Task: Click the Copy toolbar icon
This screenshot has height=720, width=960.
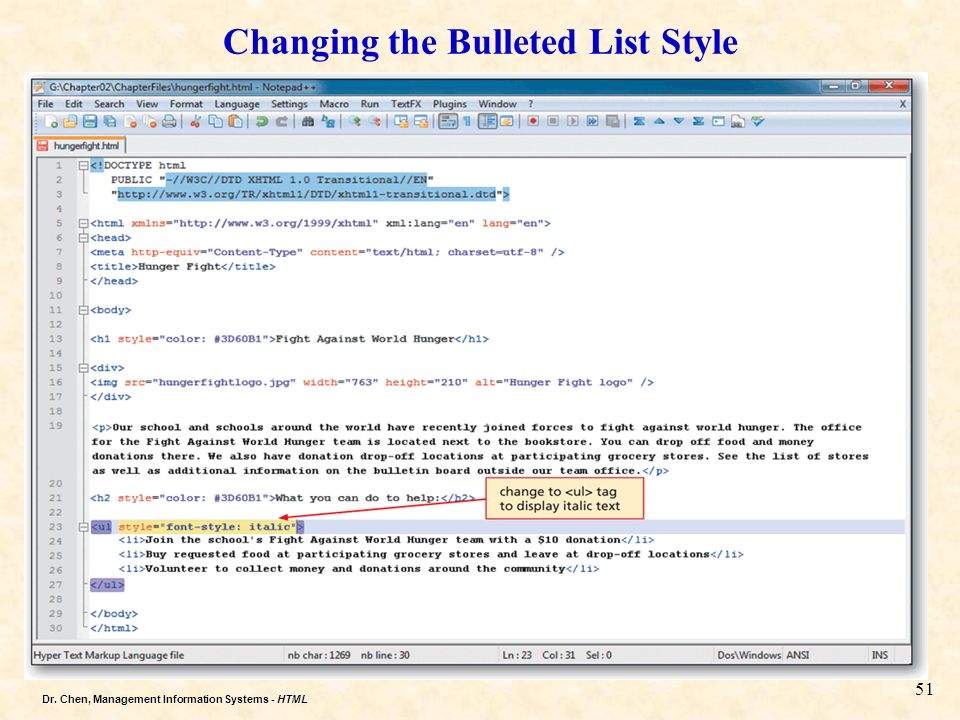Action: 216,122
